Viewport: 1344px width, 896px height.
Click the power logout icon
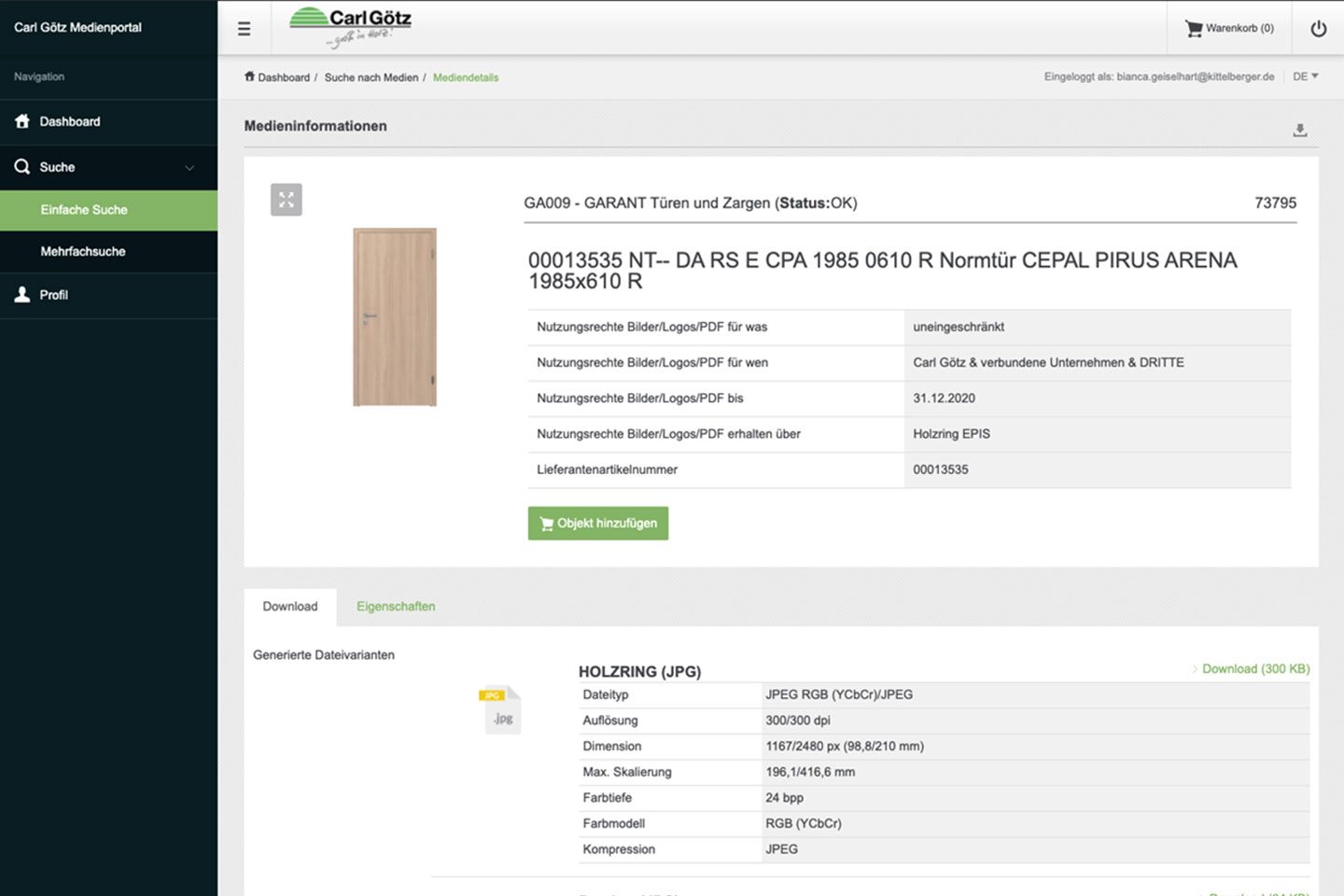coord(1318,29)
